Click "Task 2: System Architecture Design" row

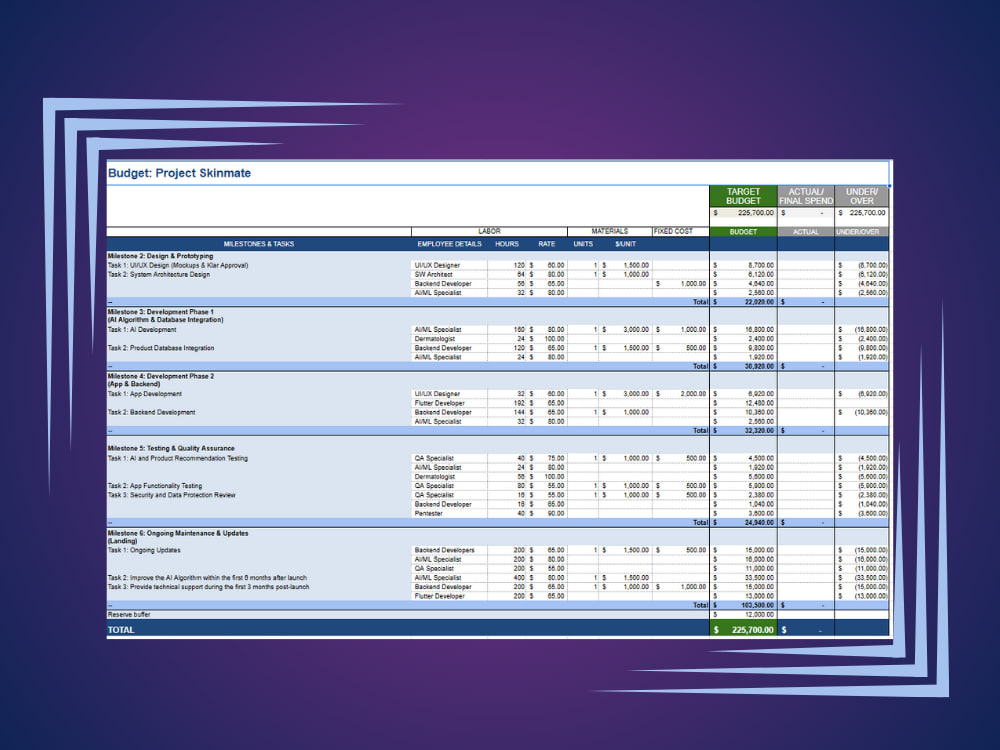pyautogui.click(x=158, y=274)
